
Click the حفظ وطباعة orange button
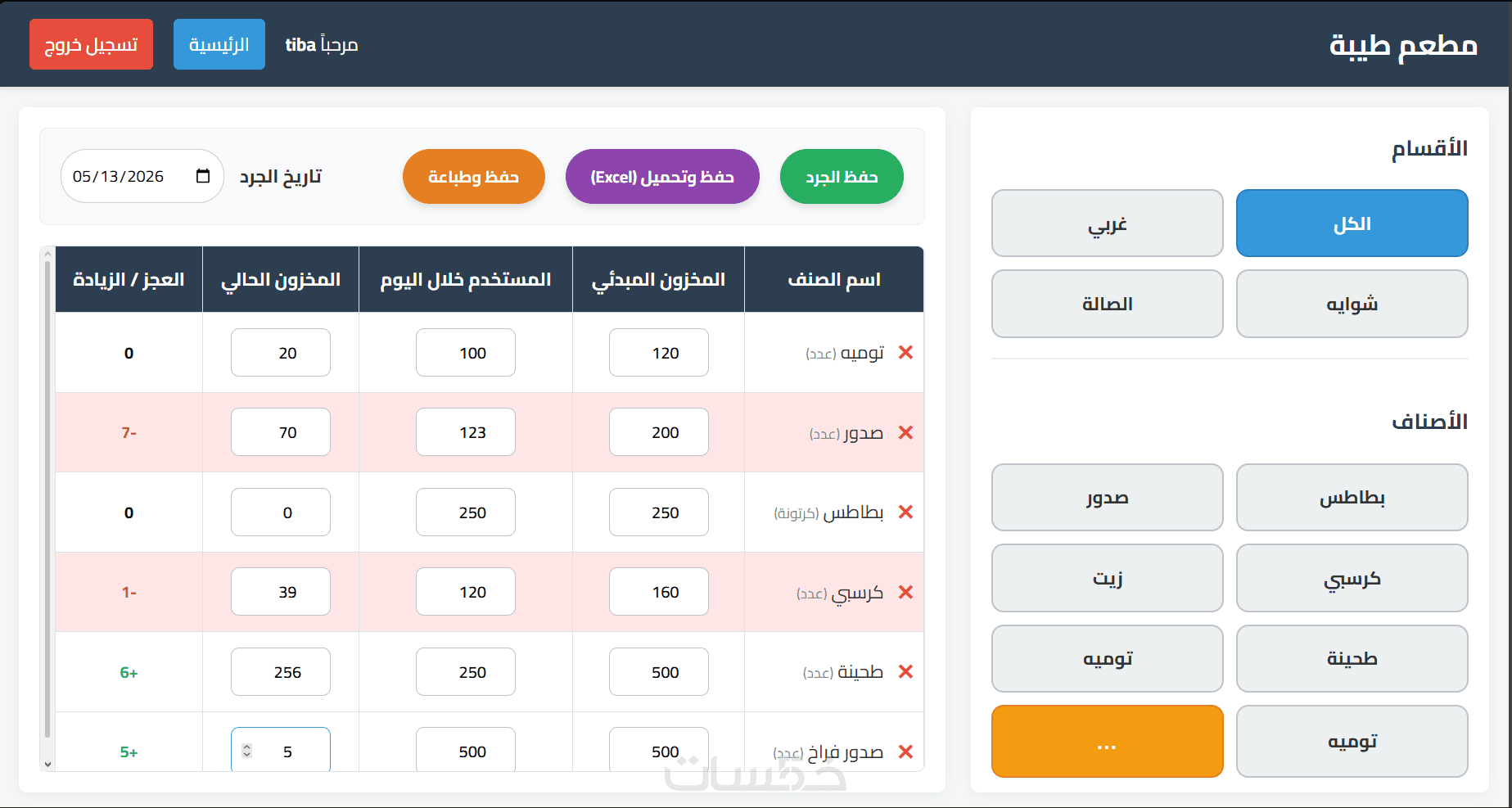[473, 177]
